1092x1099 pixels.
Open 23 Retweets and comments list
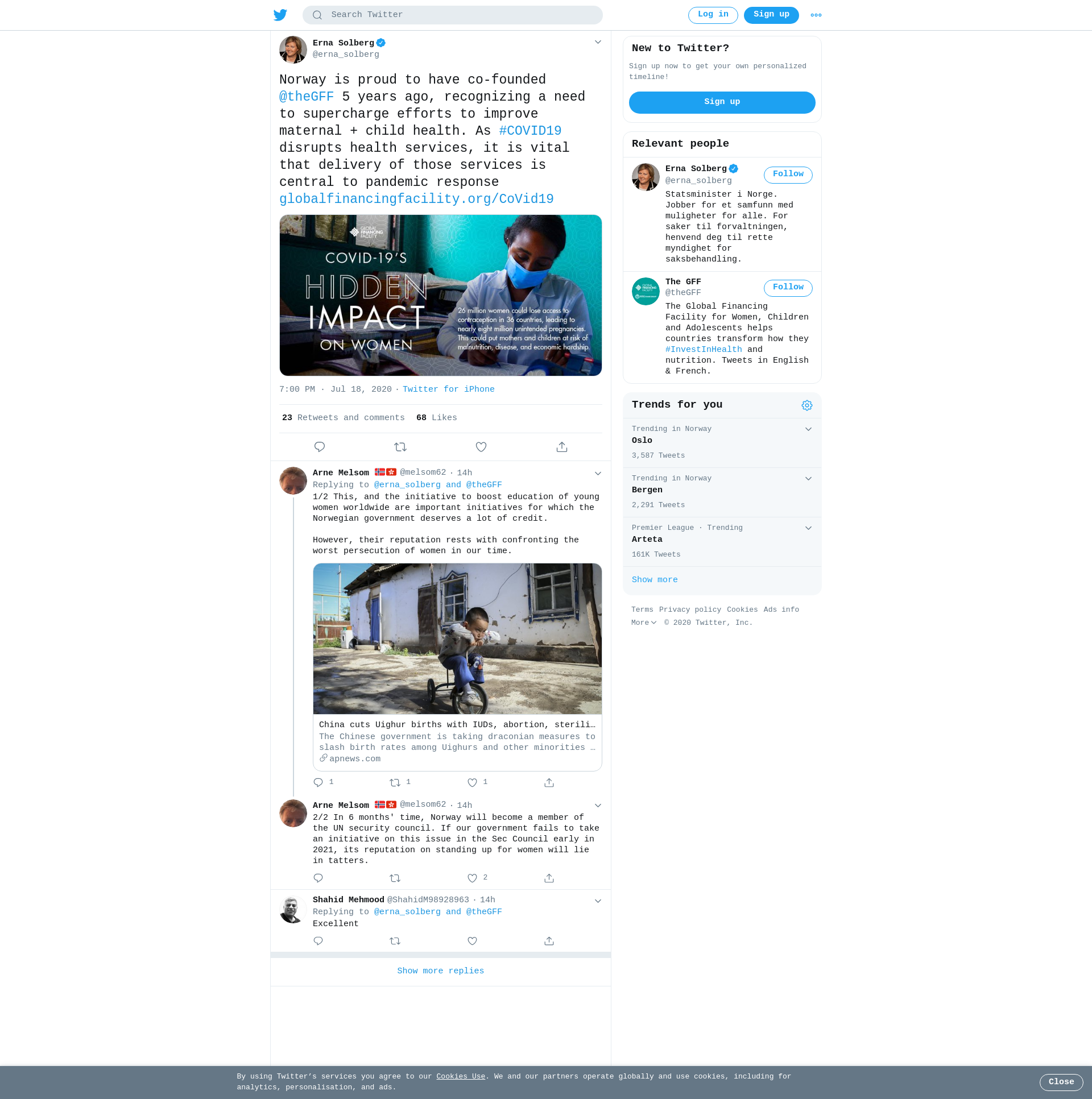click(x=343, y=418)
